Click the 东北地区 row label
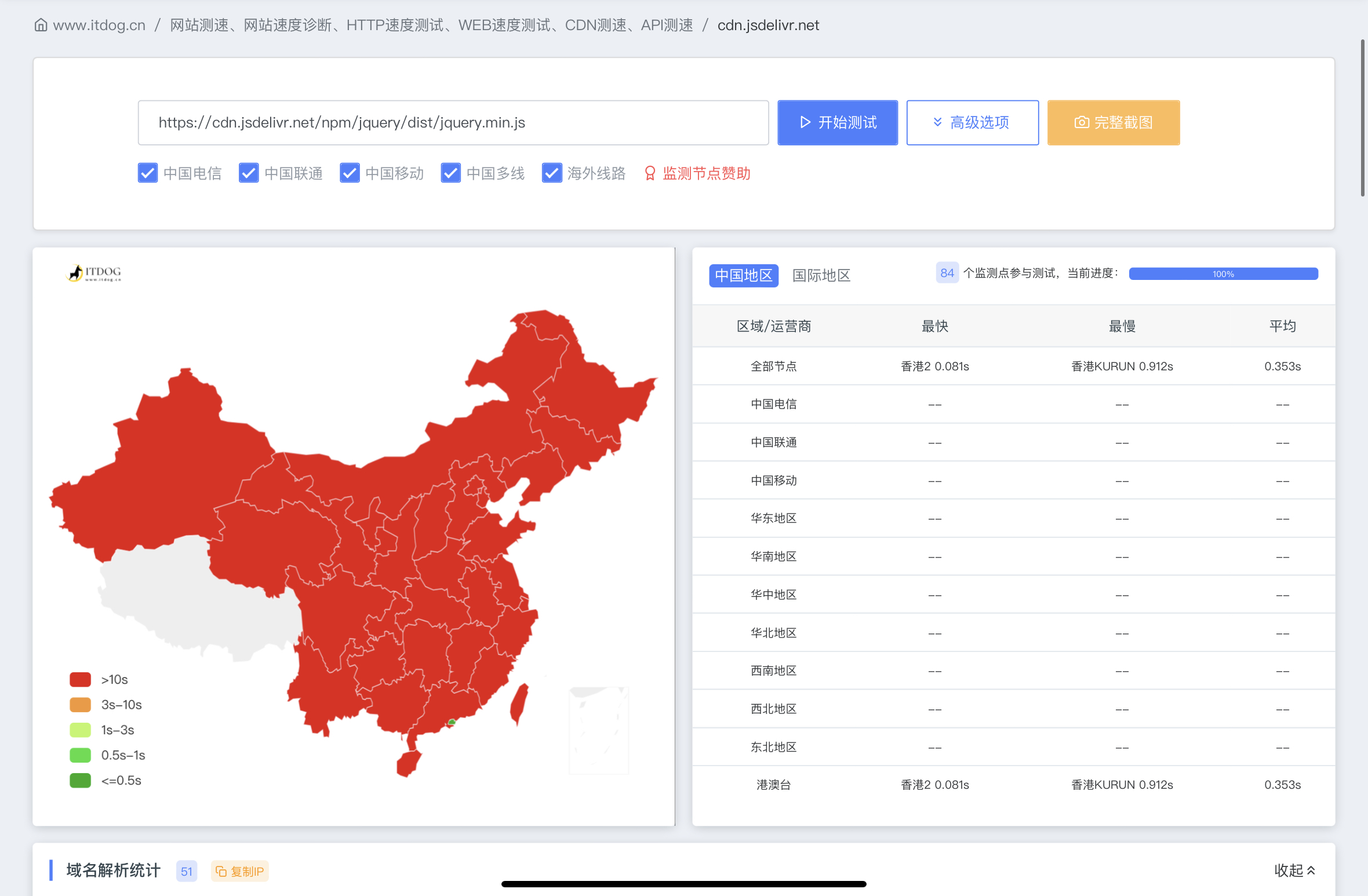The width and height of the screenshot is (1368, 896). [x=773, y=747]
